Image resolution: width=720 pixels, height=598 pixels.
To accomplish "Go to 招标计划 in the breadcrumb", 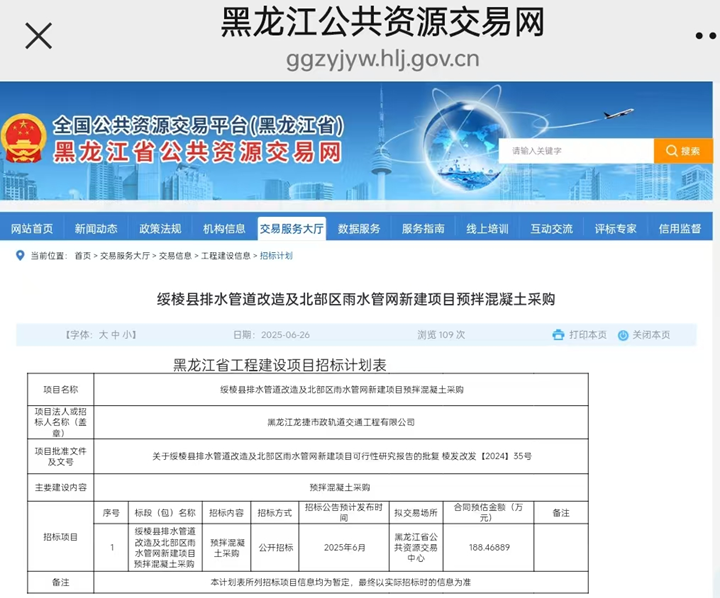I will (276, 256).
